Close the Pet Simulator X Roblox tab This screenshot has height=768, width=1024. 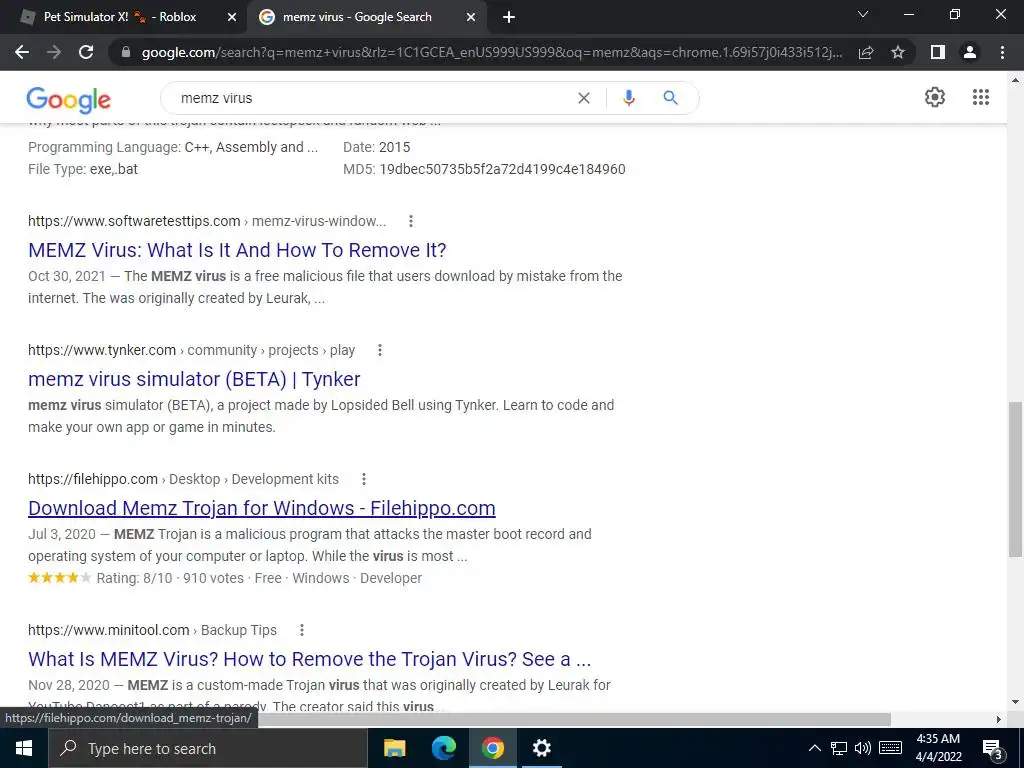(232, 18)
